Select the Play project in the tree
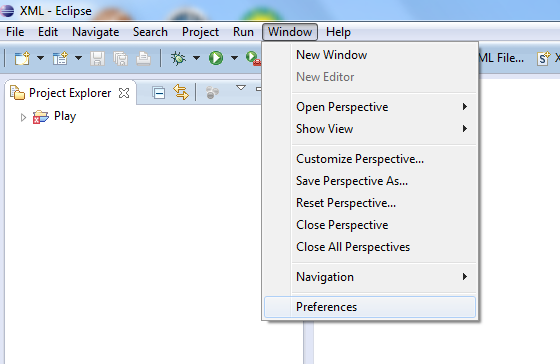560x364 pixels. click(65, 116)
